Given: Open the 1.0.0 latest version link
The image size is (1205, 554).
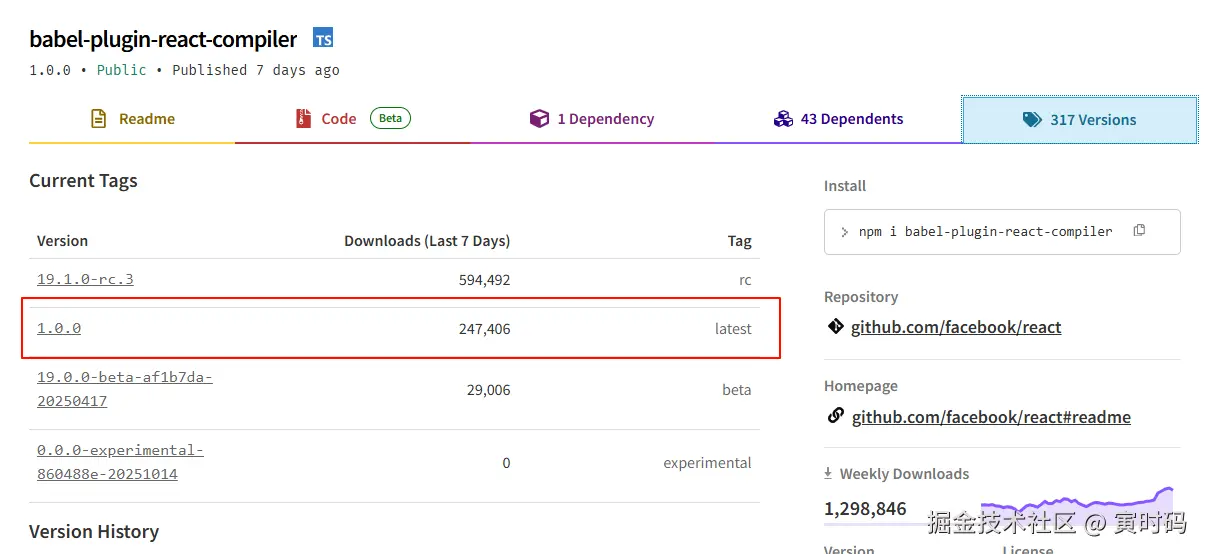Looking at the screenshot, I should (59, 328).
